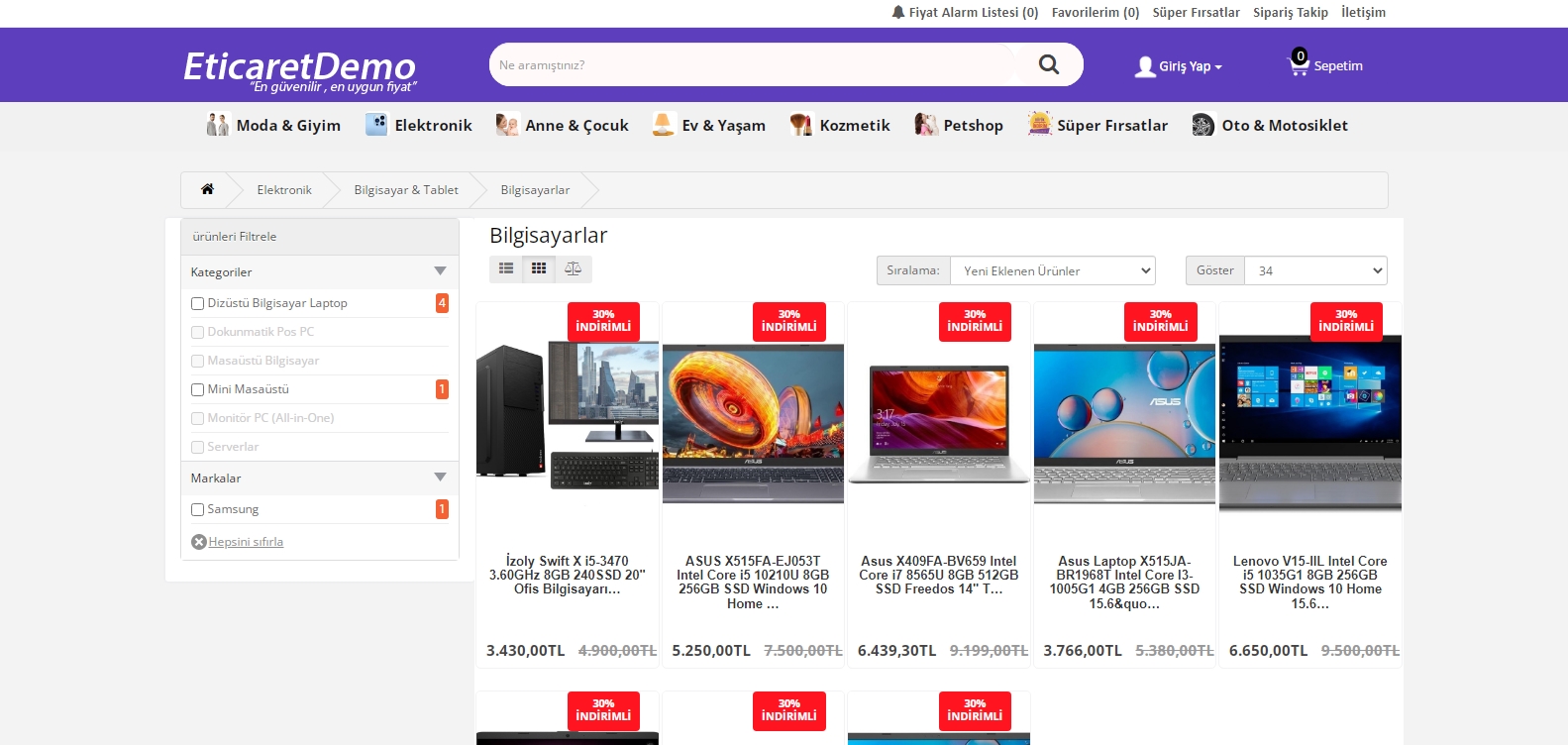
Task: Go to Elektronik breadcrumb
Action: point(284,189)
